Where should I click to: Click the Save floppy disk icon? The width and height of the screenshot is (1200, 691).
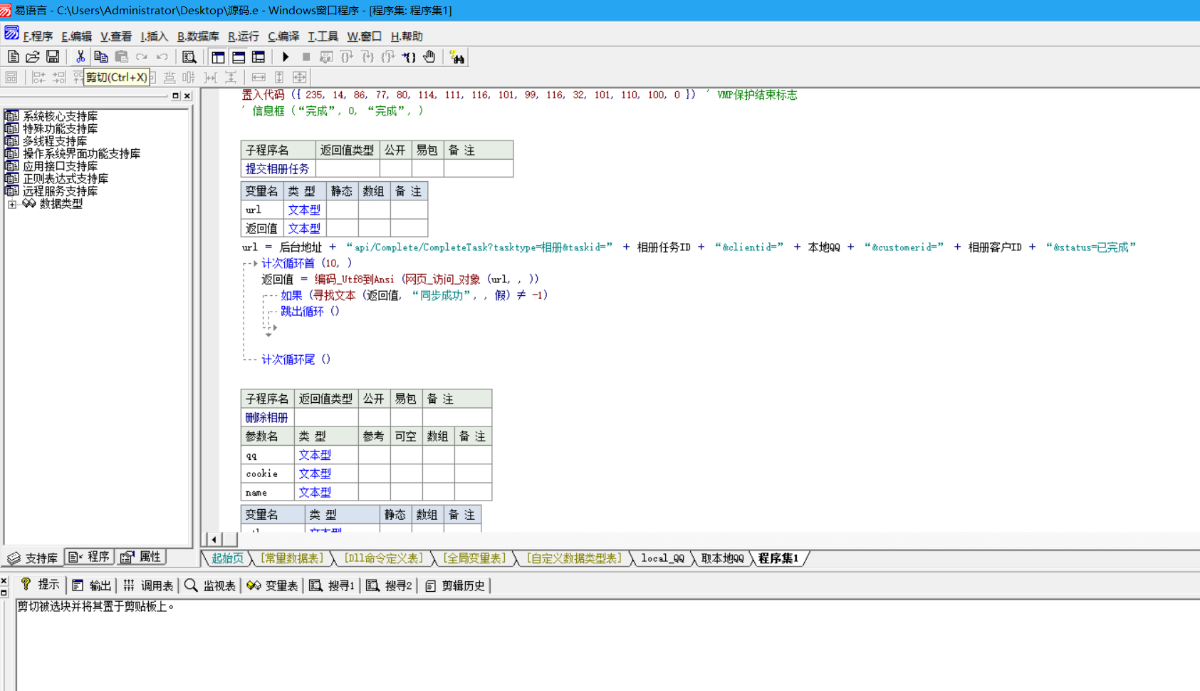(x=52, y=57)
